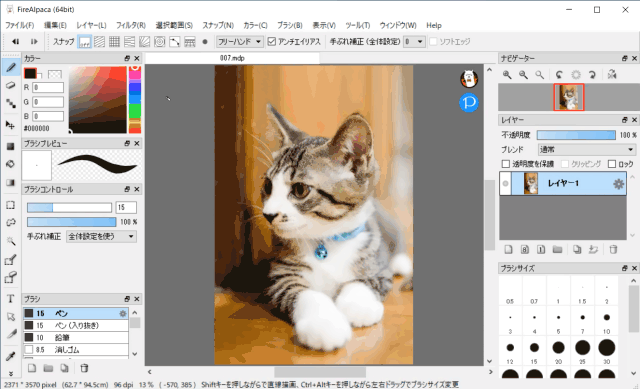Enable the parallel diagonal lines snap
Screen dimensions: 640x389
tap(99, 42)
